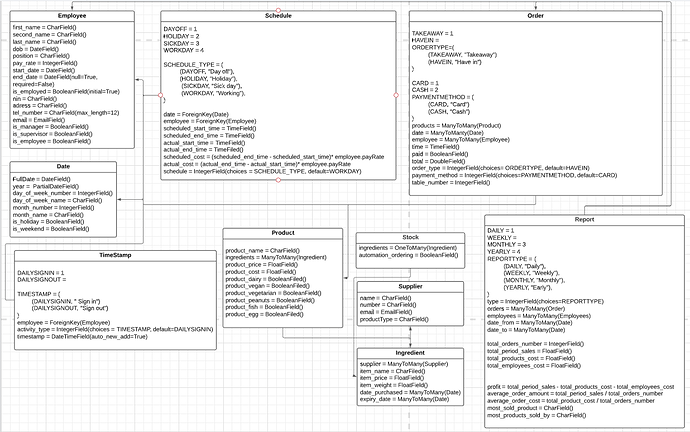Click 'actual_end_time = TimeFiled()' line
Image resolution: width=690 pixels, height=432 pixels.
203,150
